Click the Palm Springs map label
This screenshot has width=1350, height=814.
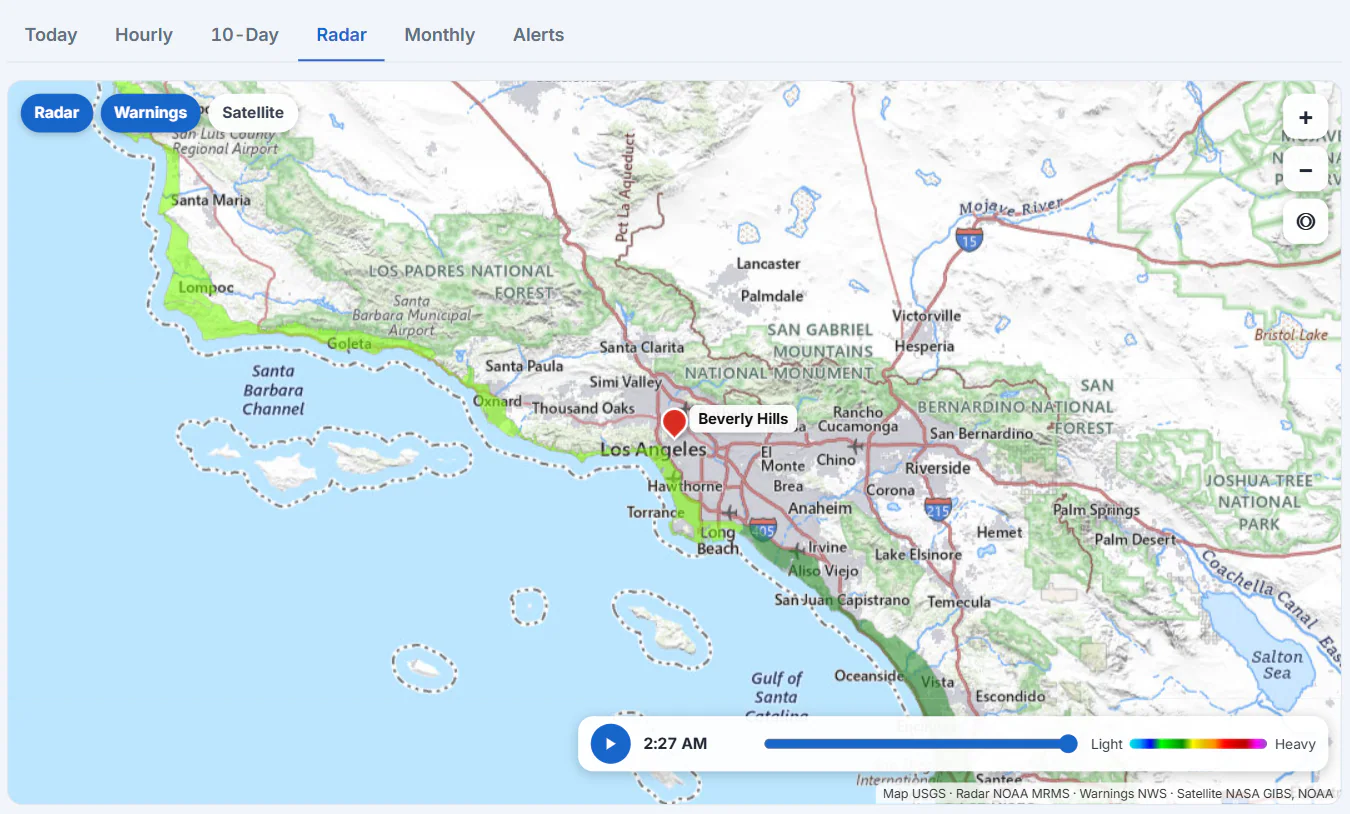(1096, 511)
